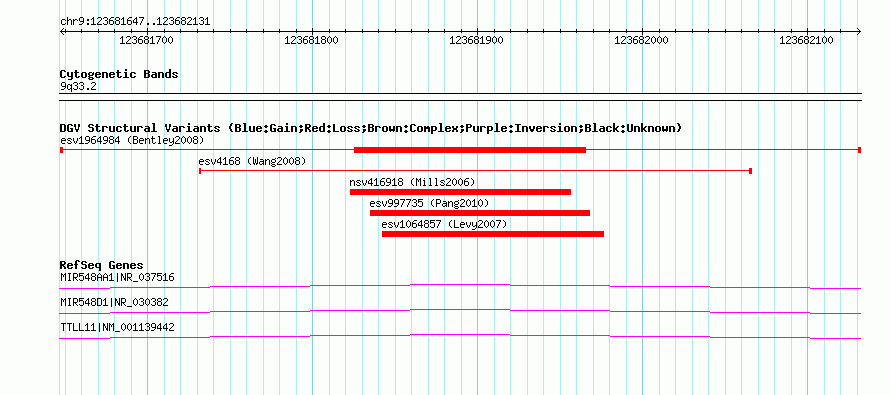890x395 pixels.
Task: Click the red bar of esv1064857
Action: tap(493, 234)
